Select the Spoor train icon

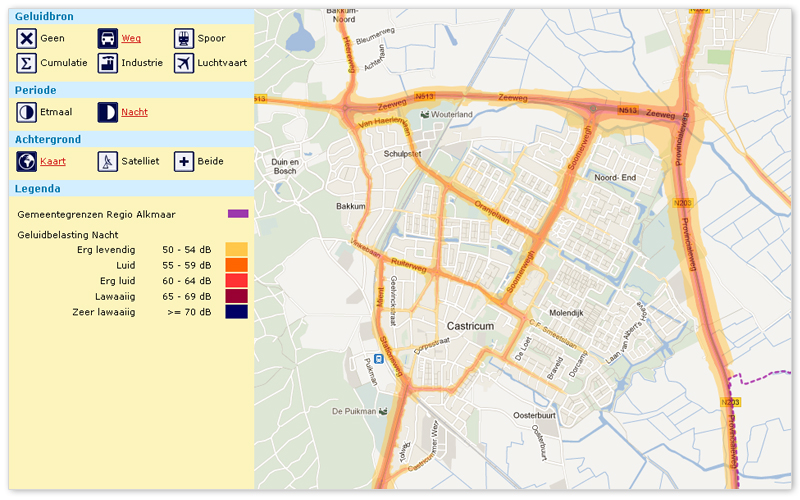[x=183, y=39]
